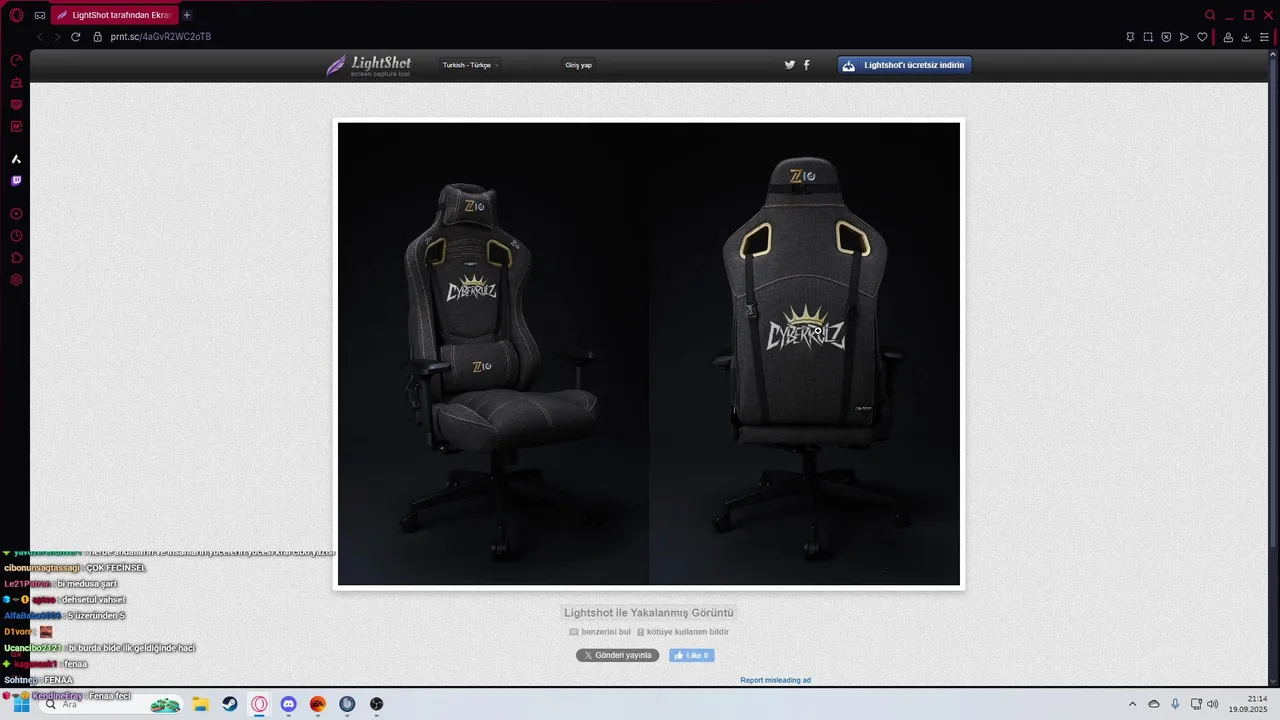The image size is (1280, 720).
Task: Open the ad blocker shield icon
Action: coord(1166,37)
